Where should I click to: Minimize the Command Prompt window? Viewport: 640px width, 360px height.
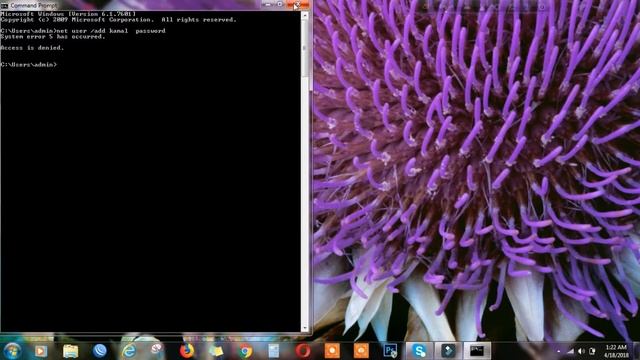[268, 5]
